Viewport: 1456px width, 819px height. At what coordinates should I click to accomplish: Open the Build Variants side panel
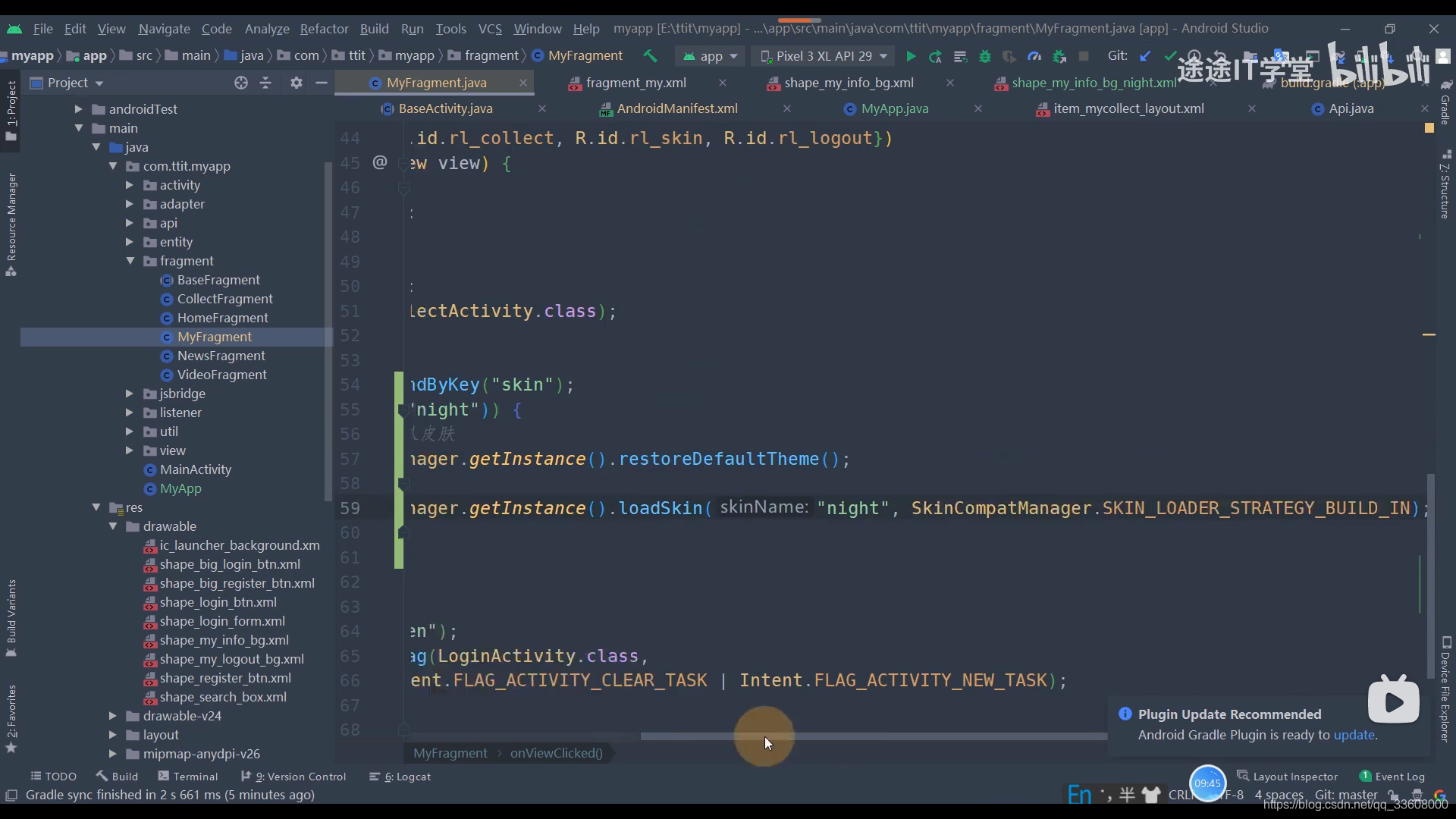click(x=11, y=618)
